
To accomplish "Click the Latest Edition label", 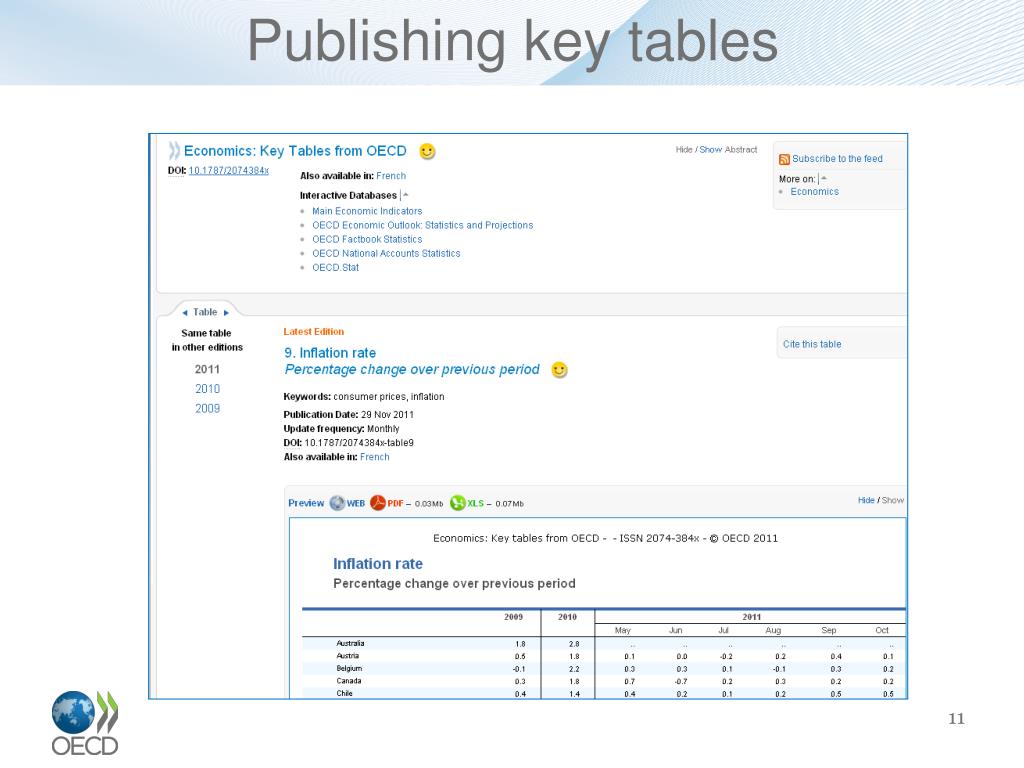I will (x=313, y=332).
